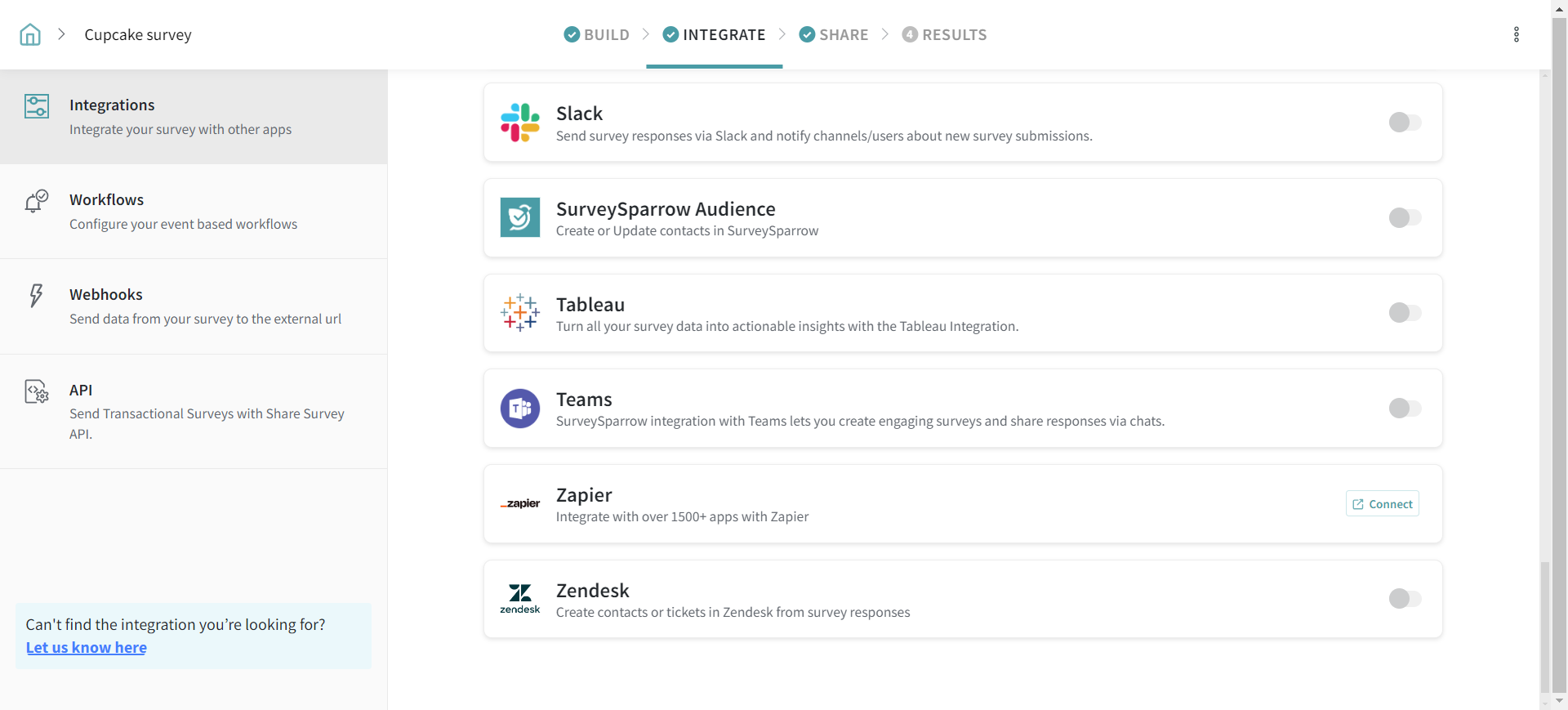Follow the "Let us know here" link
The image size is (1568, 710).
(87, 648)
